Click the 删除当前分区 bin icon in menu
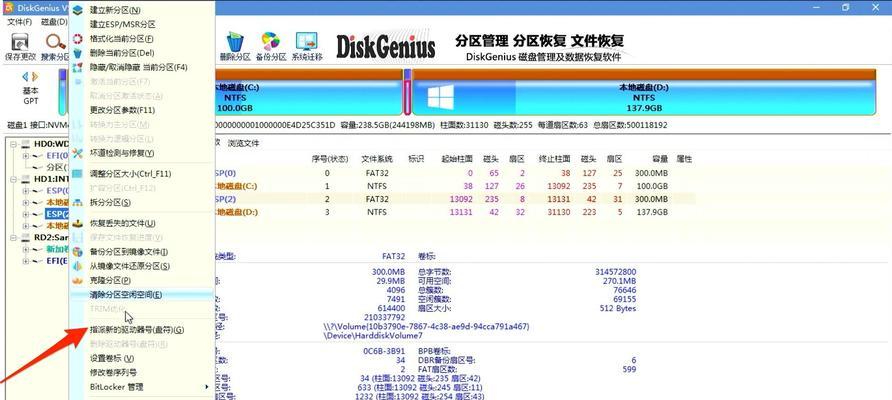The height and width of the screenshot is (400, 892). coord(78,53)
